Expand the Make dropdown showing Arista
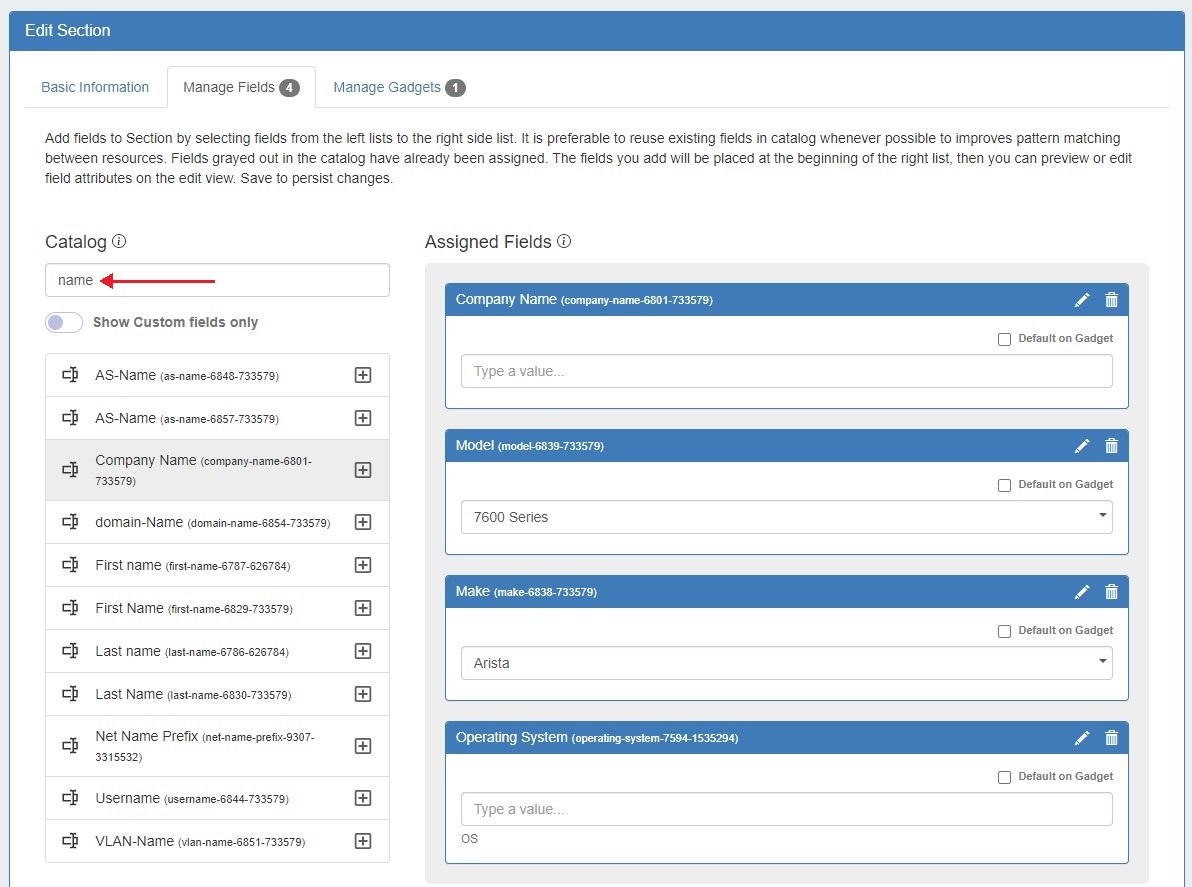 pos(786,663)
